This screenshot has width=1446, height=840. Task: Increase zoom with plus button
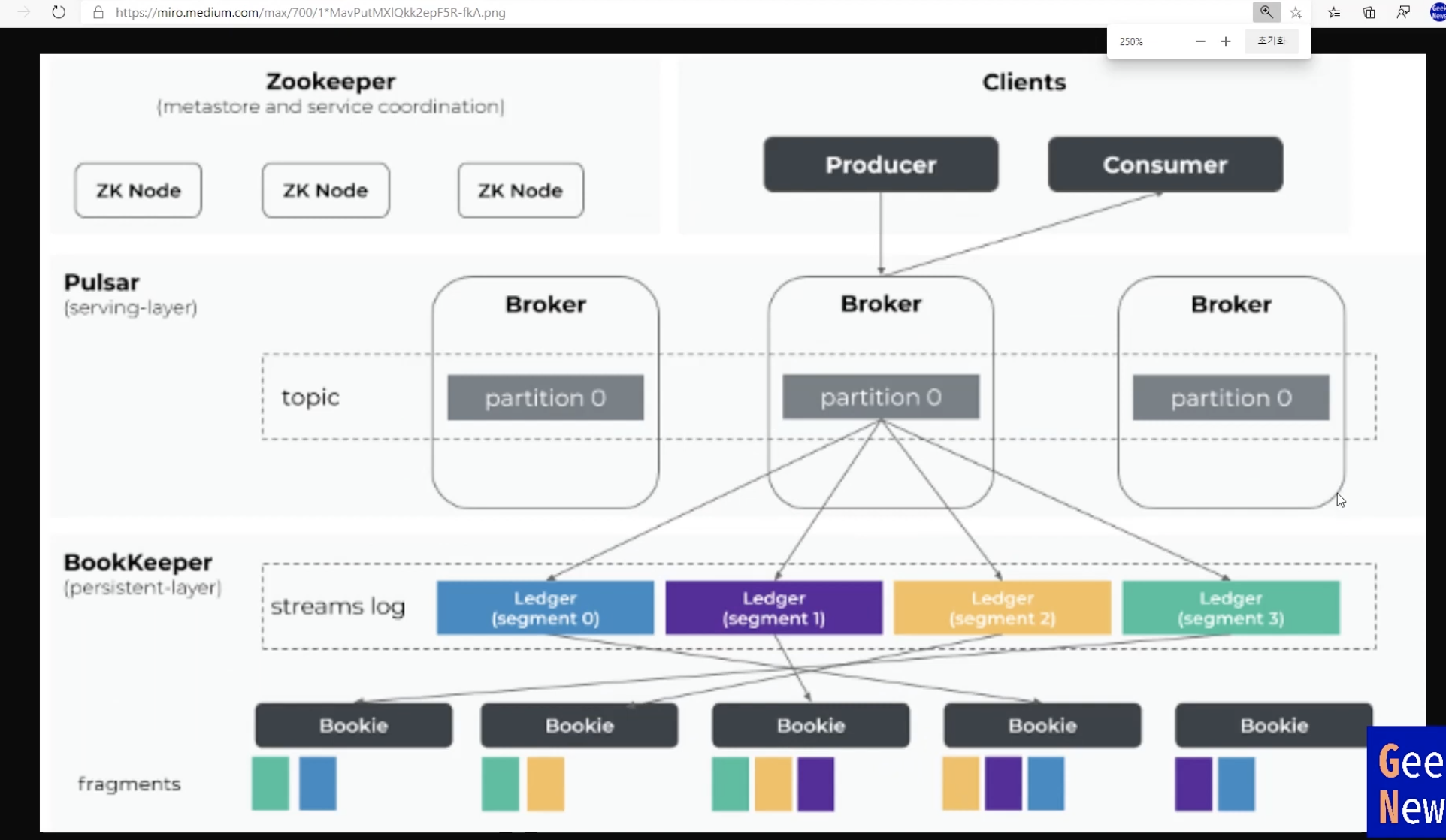1226,41
